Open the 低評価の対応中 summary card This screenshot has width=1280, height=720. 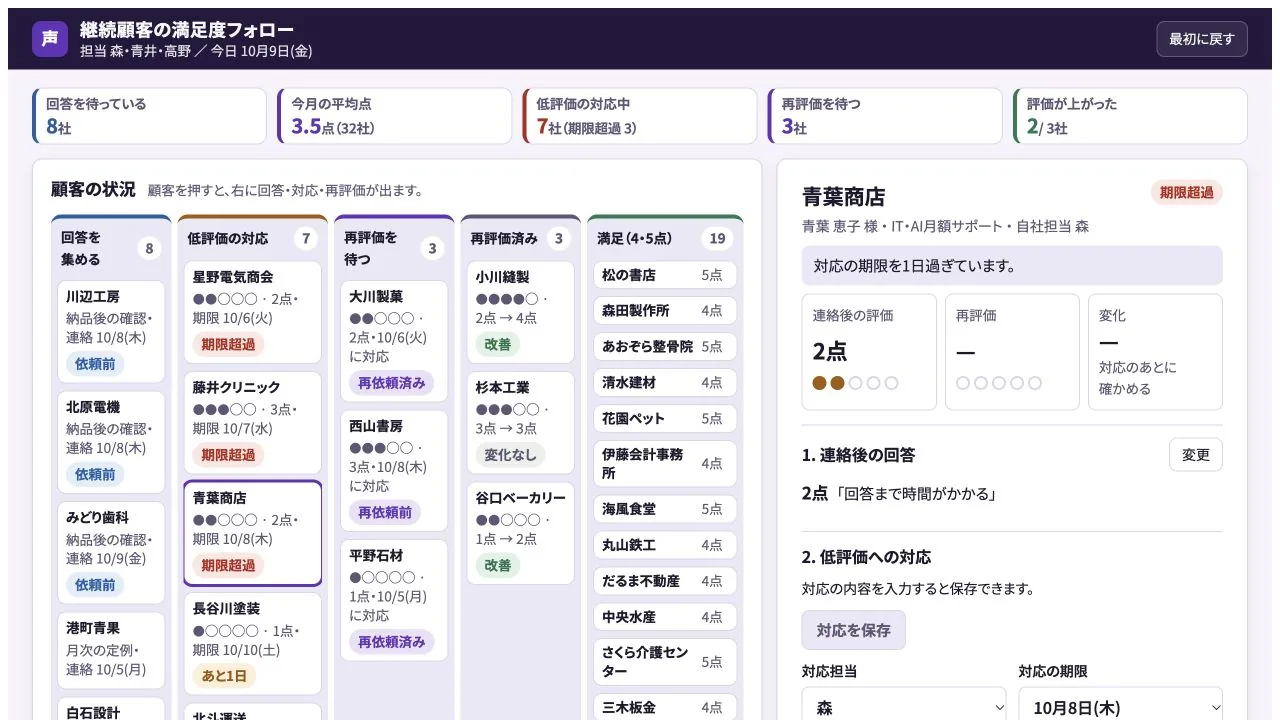640,116
